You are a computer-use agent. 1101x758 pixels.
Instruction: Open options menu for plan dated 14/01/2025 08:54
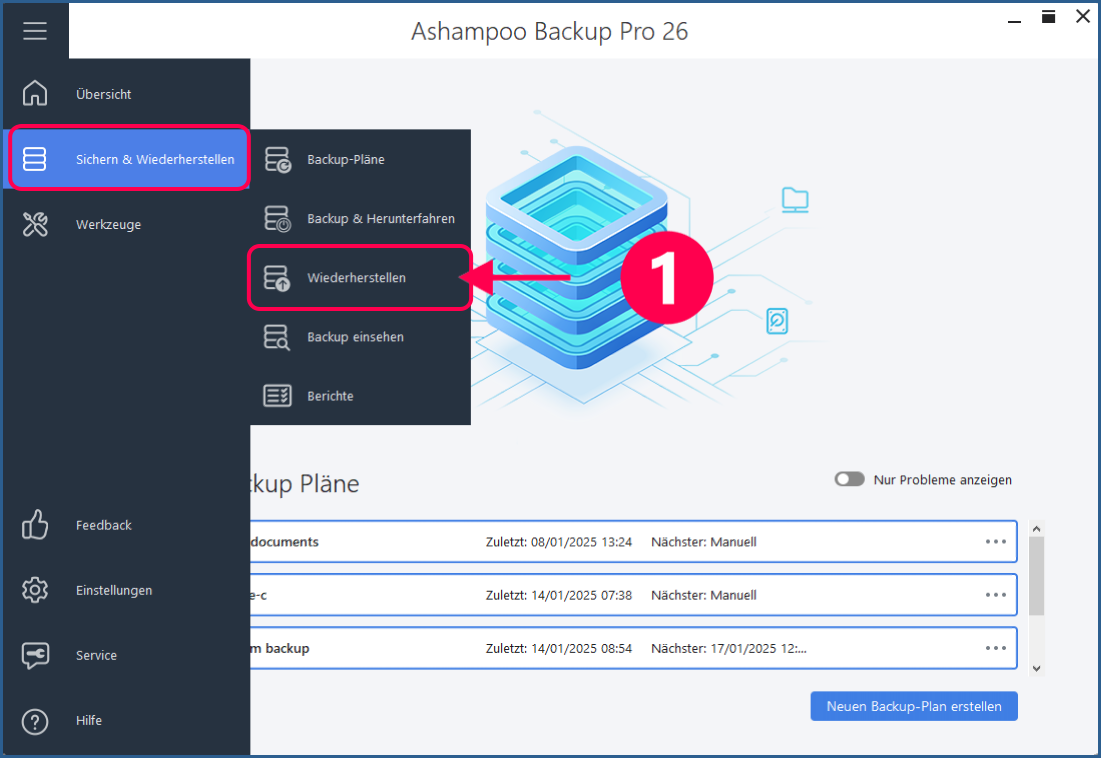click(x=996, y=649)
